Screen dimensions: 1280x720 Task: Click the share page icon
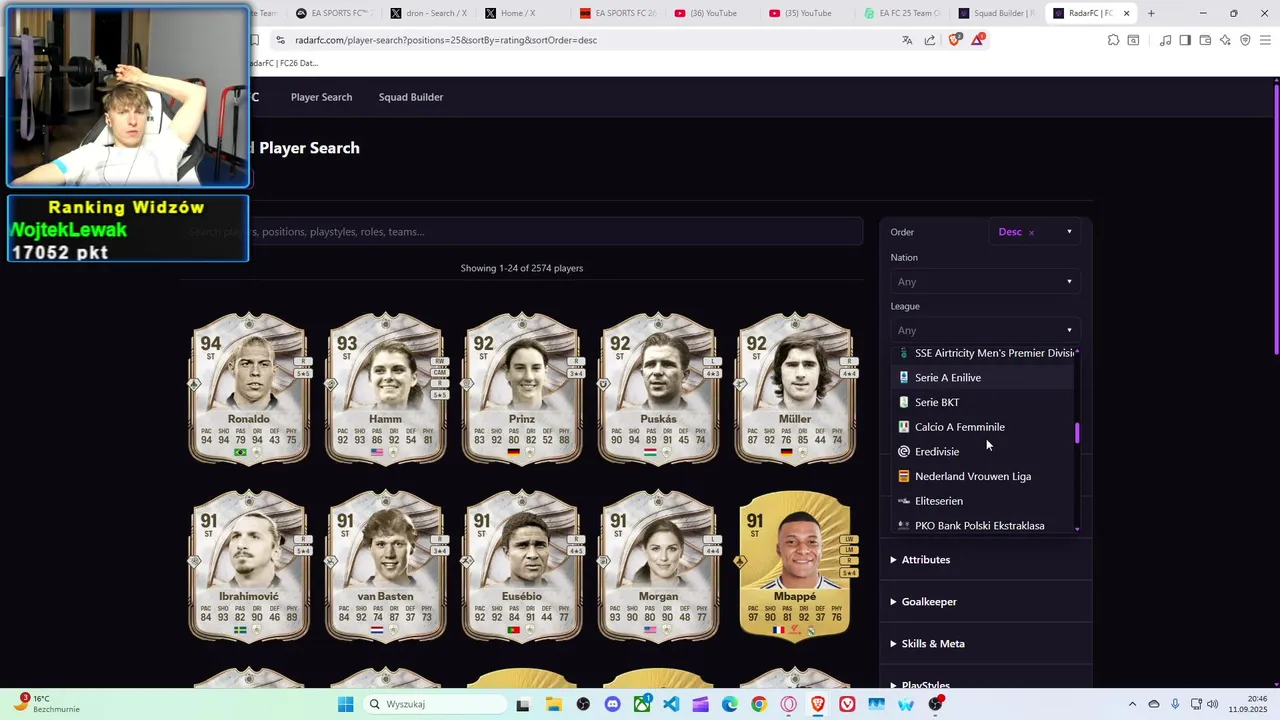pos(930,40)
